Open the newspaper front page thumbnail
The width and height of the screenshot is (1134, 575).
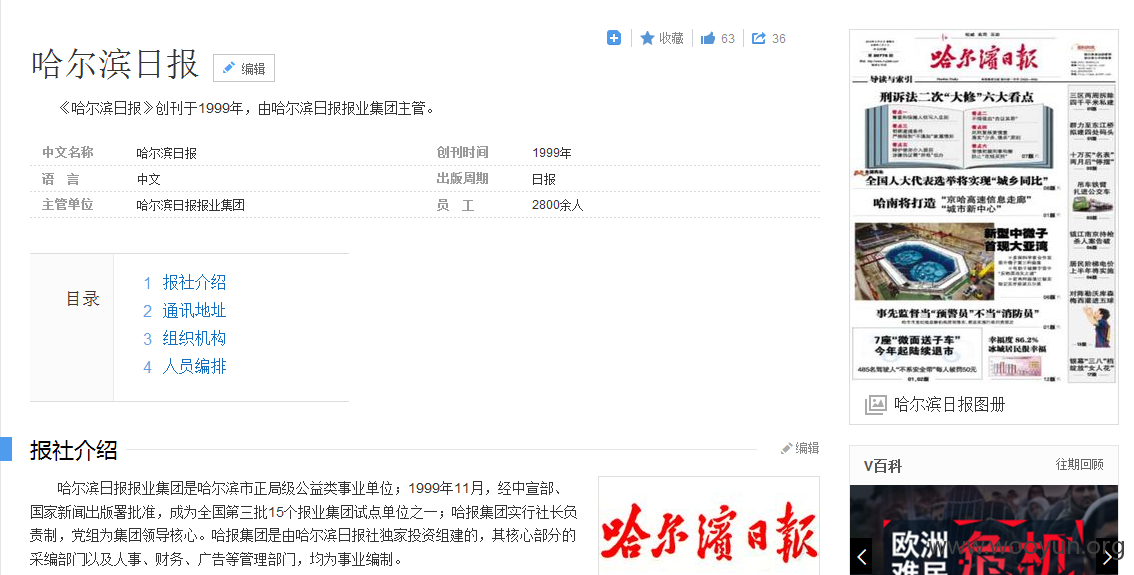(984, 207)
